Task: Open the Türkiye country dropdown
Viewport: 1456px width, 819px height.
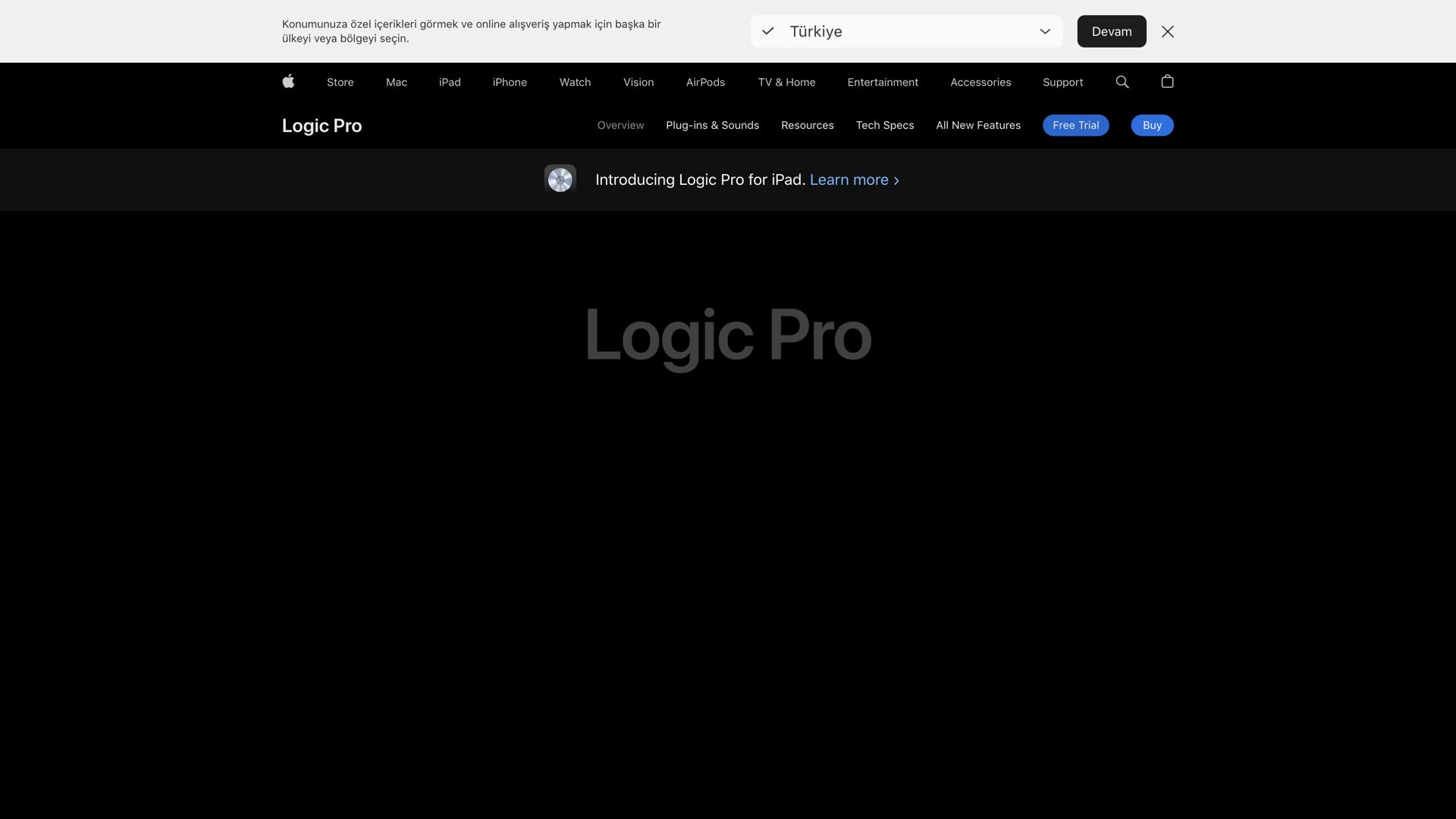Action: tap(905, 31)
